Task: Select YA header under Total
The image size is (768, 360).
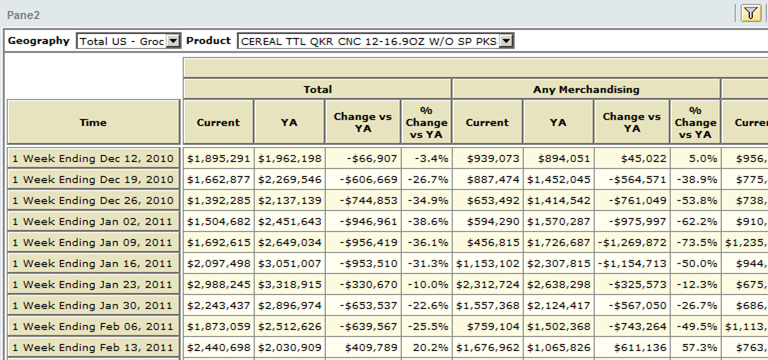Action: [289, 122]
